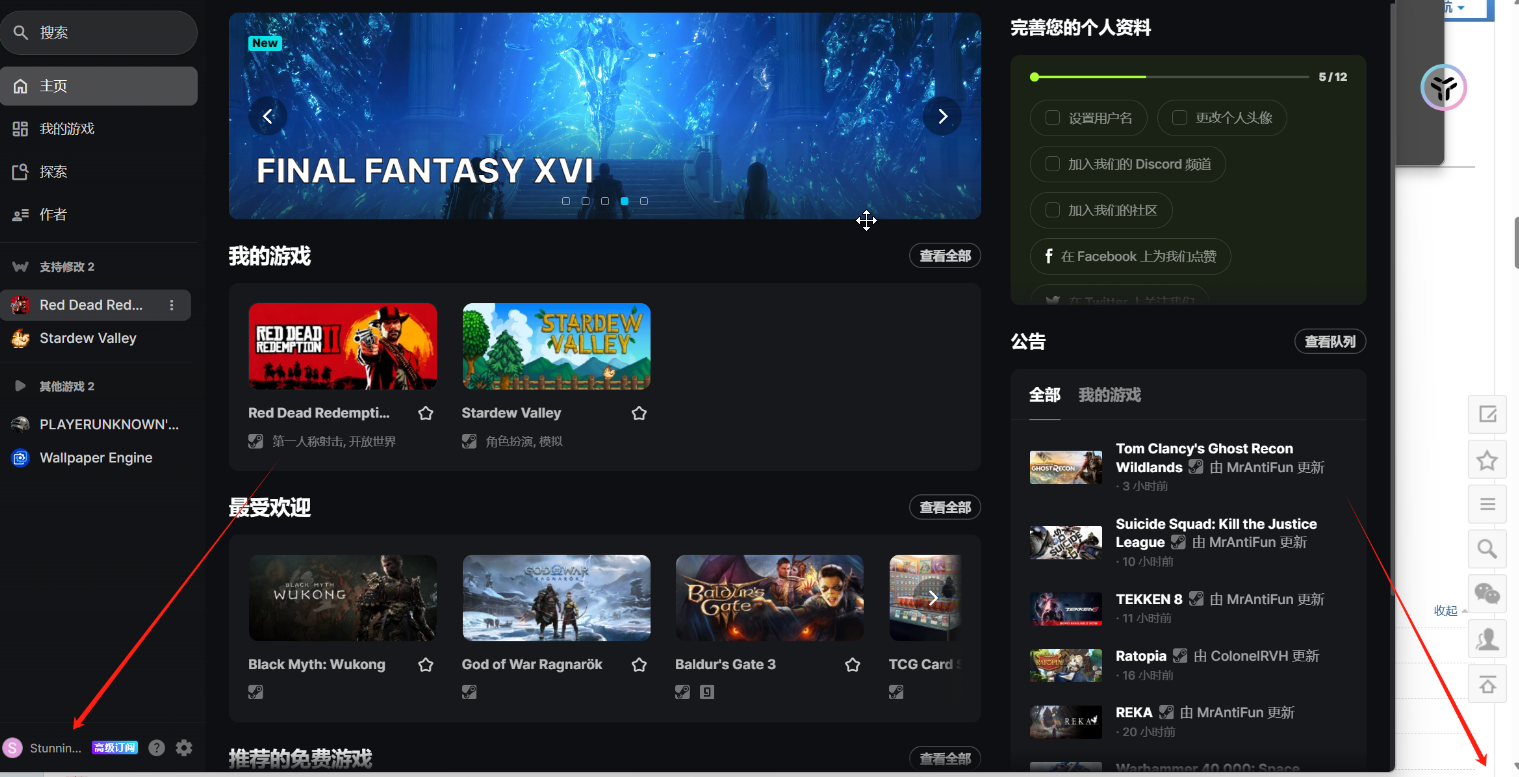Click the Ghost Recon announcement thumbnail
Viewport: 1519px width, 777px height.
1066,467
